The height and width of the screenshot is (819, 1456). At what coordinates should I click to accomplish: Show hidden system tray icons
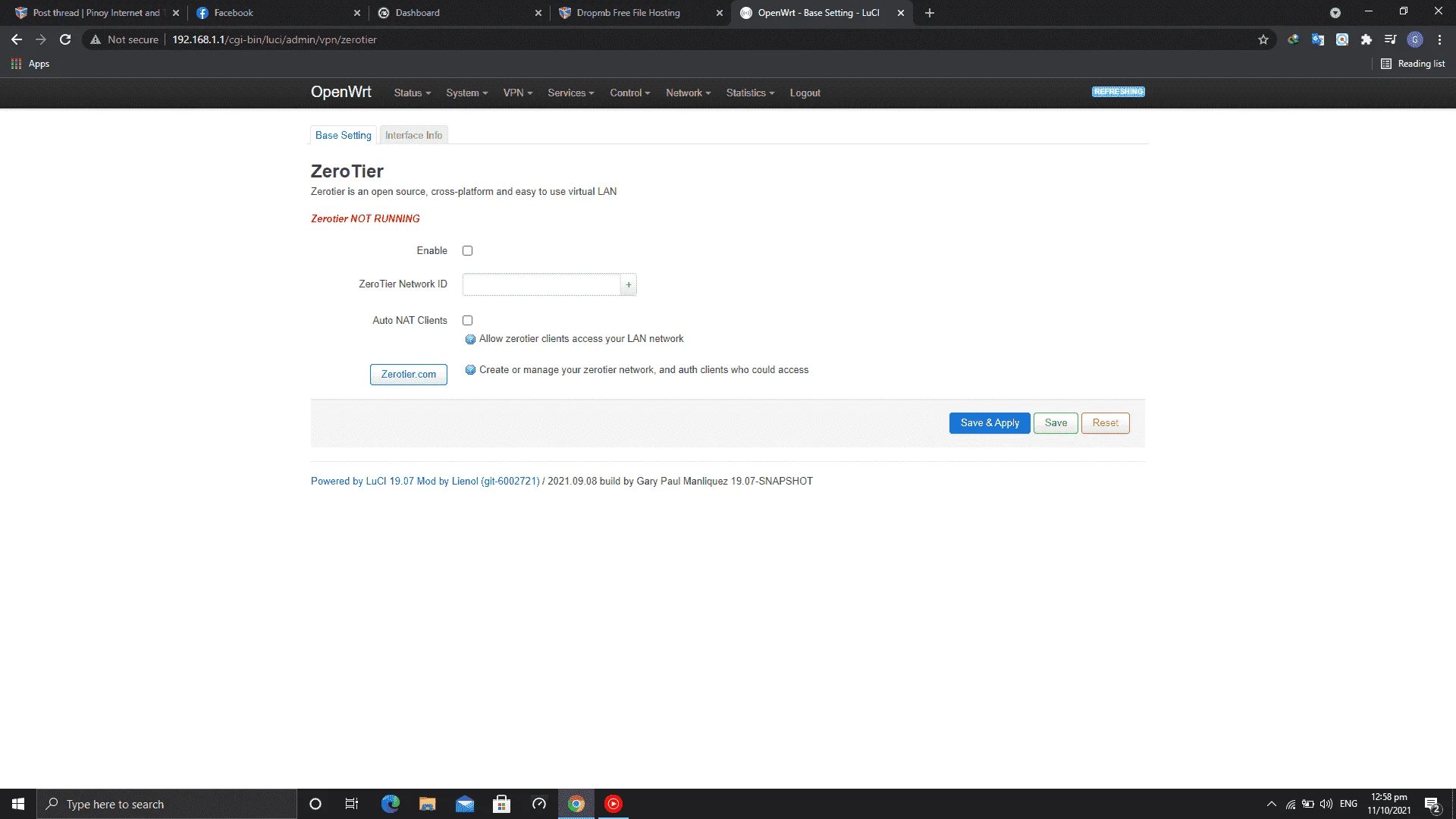tap(1271, 804)
